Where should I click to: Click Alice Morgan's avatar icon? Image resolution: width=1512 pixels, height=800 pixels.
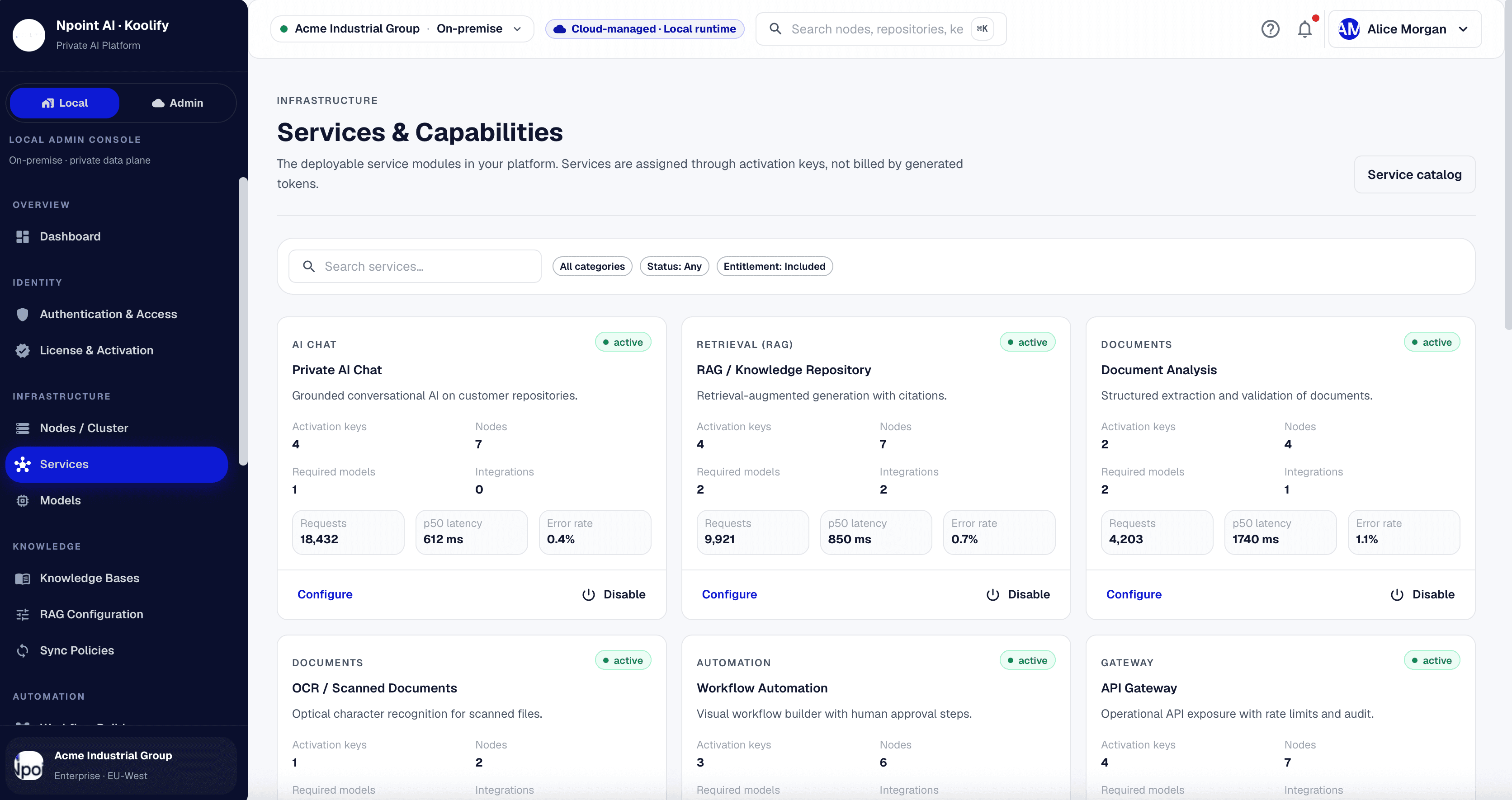[x=1349, y=29]
